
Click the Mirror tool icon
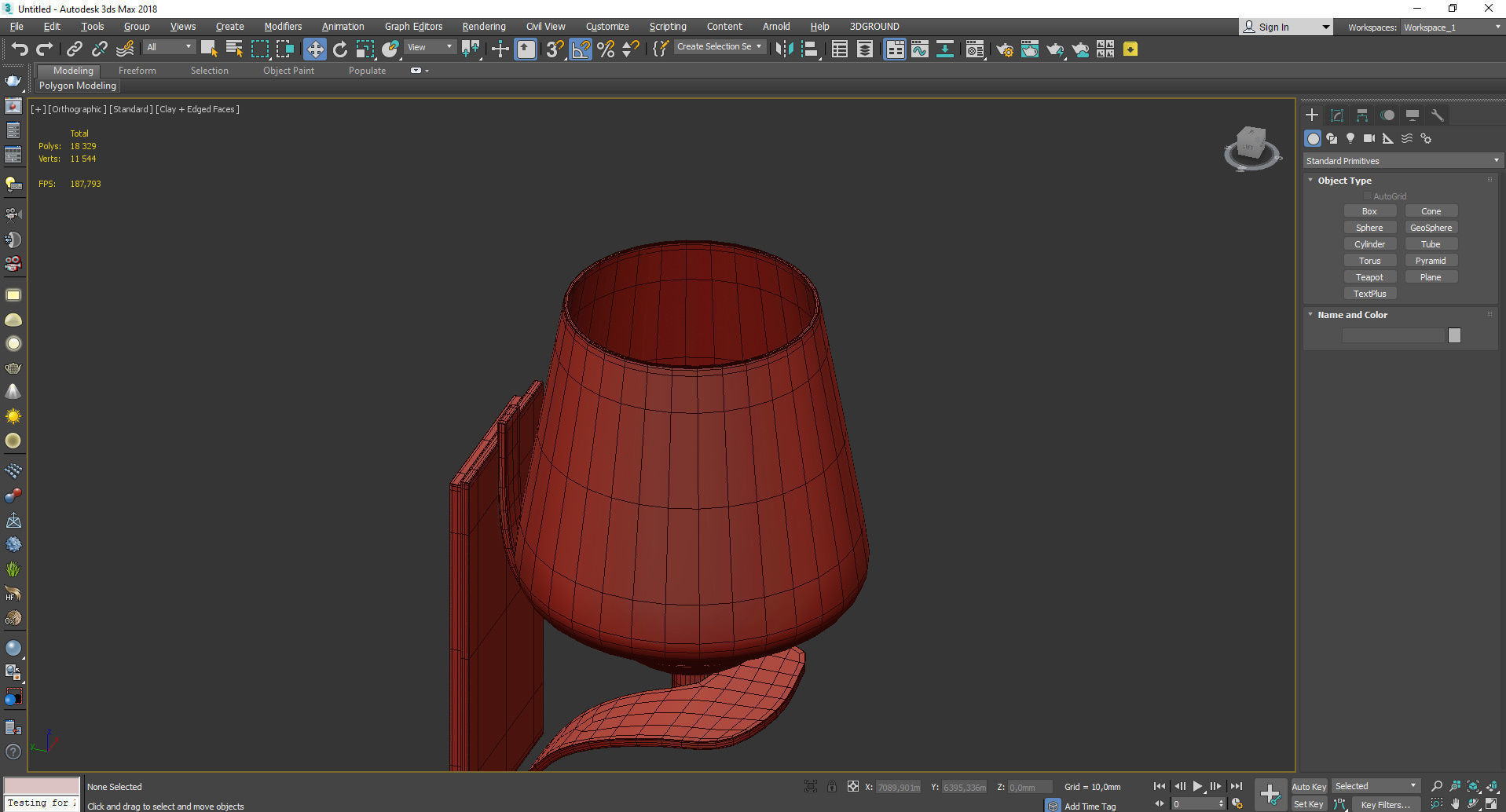click(784, 49)
